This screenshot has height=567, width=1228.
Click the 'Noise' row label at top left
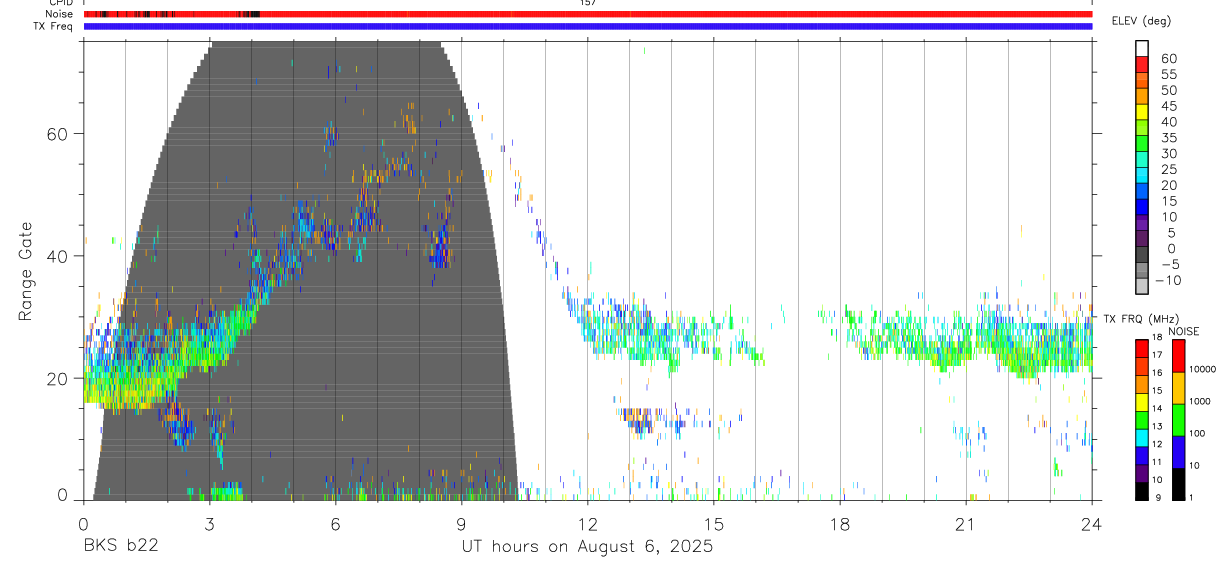(x=59, y=14)
